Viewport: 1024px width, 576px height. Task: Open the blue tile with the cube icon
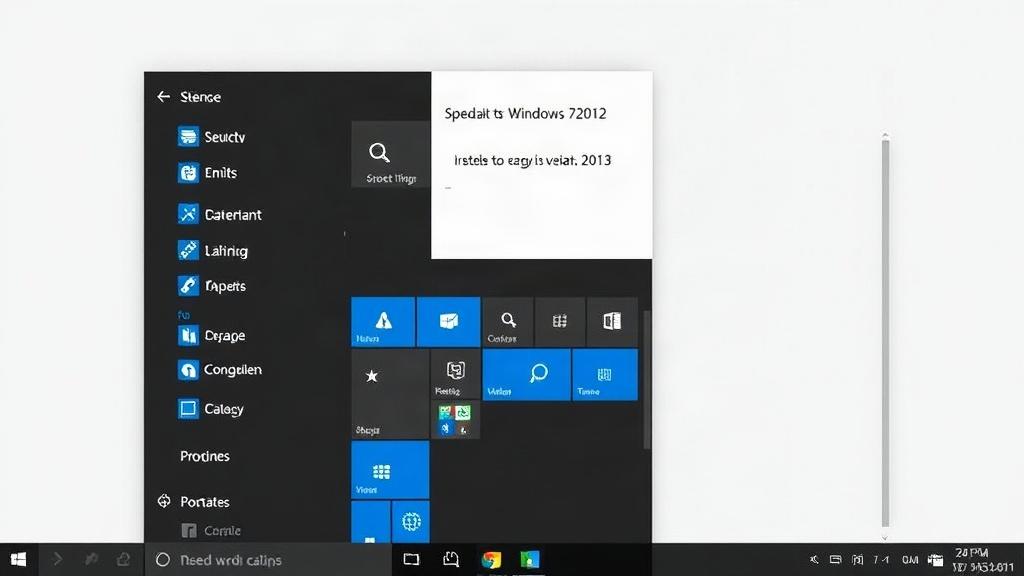[x=449, y=322]
